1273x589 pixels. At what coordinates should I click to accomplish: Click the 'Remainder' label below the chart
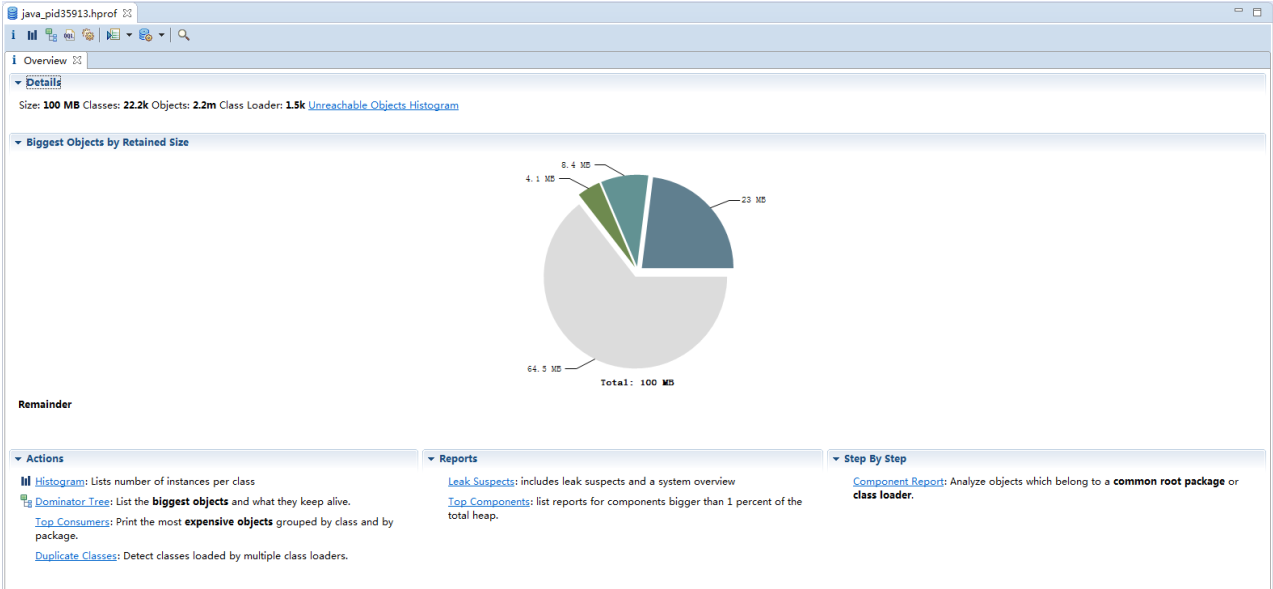click(45, 404)
